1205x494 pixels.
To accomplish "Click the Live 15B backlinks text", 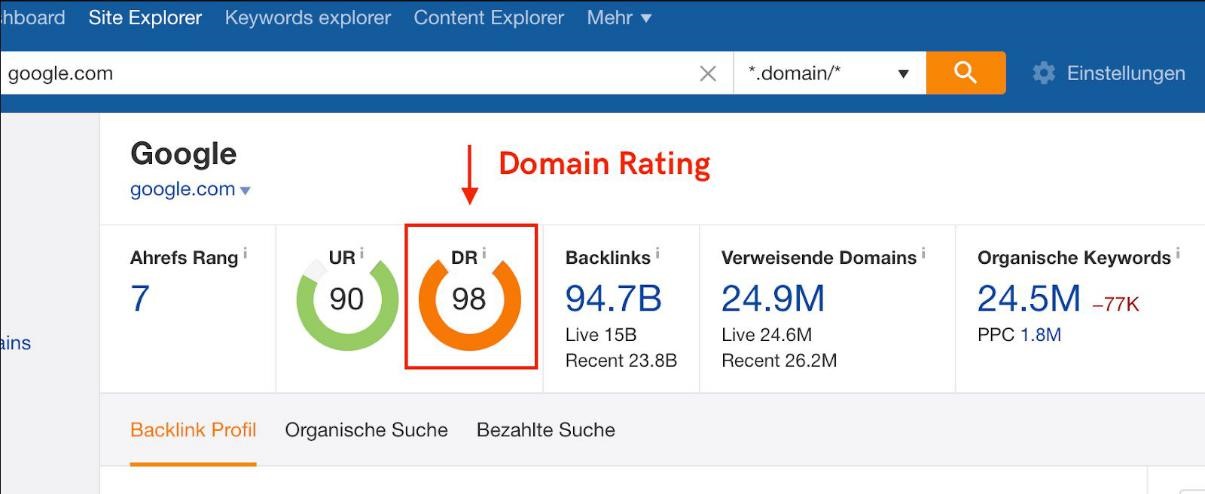I will pos(601,335).
